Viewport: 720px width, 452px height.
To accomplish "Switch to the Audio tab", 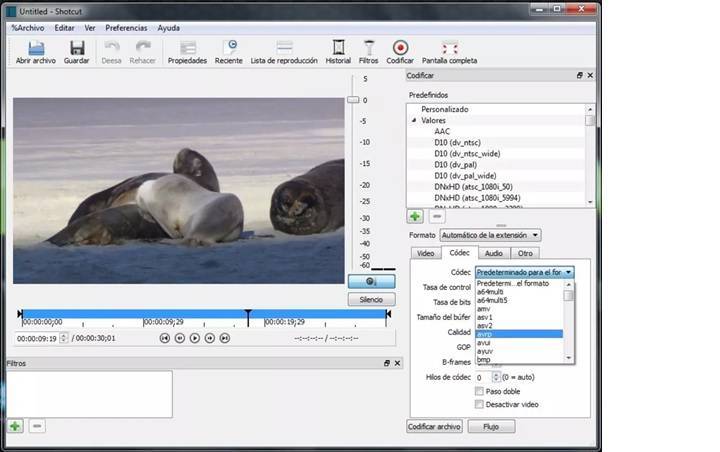I will (x=494, y=253).
